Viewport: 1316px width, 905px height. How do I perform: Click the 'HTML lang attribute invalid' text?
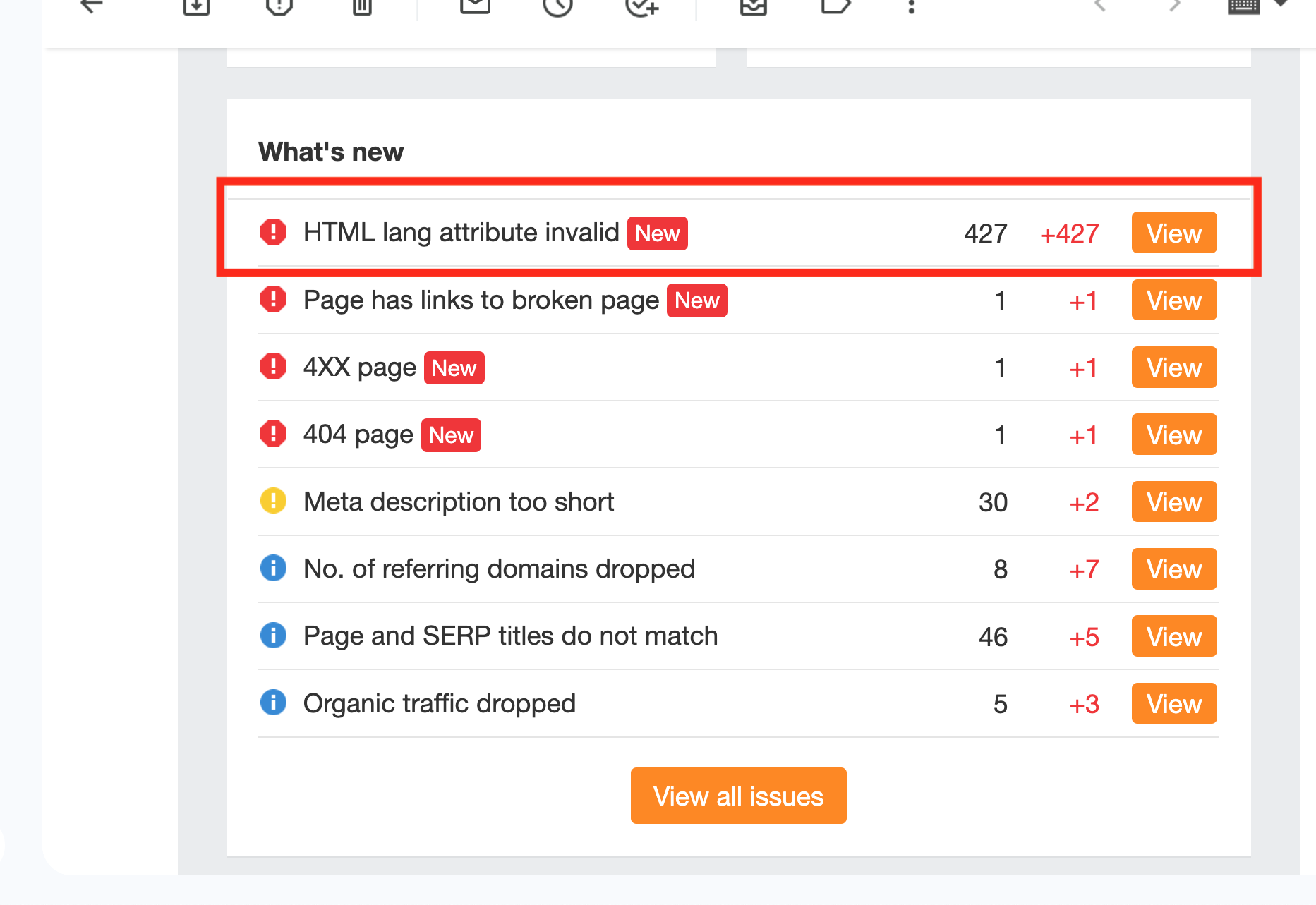pyautogui.click(x=461, y=233)
